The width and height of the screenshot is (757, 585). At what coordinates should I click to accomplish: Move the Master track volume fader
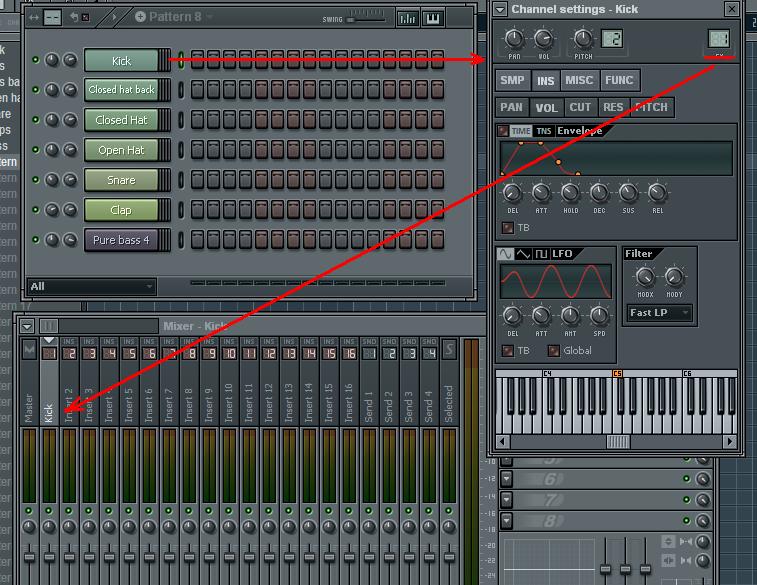(x=29, y=557)
